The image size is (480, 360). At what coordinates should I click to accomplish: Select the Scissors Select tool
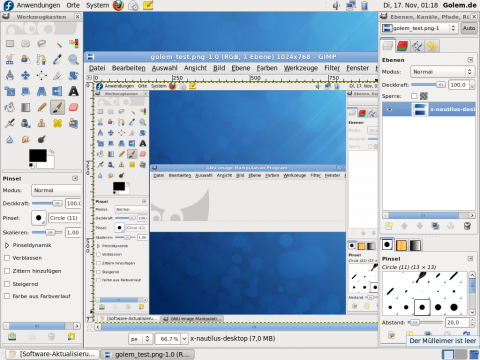(10, 59)
